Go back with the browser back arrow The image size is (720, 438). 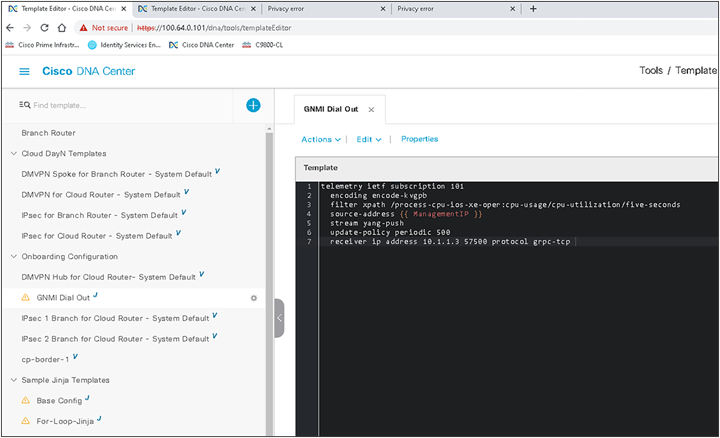(10, 28)
